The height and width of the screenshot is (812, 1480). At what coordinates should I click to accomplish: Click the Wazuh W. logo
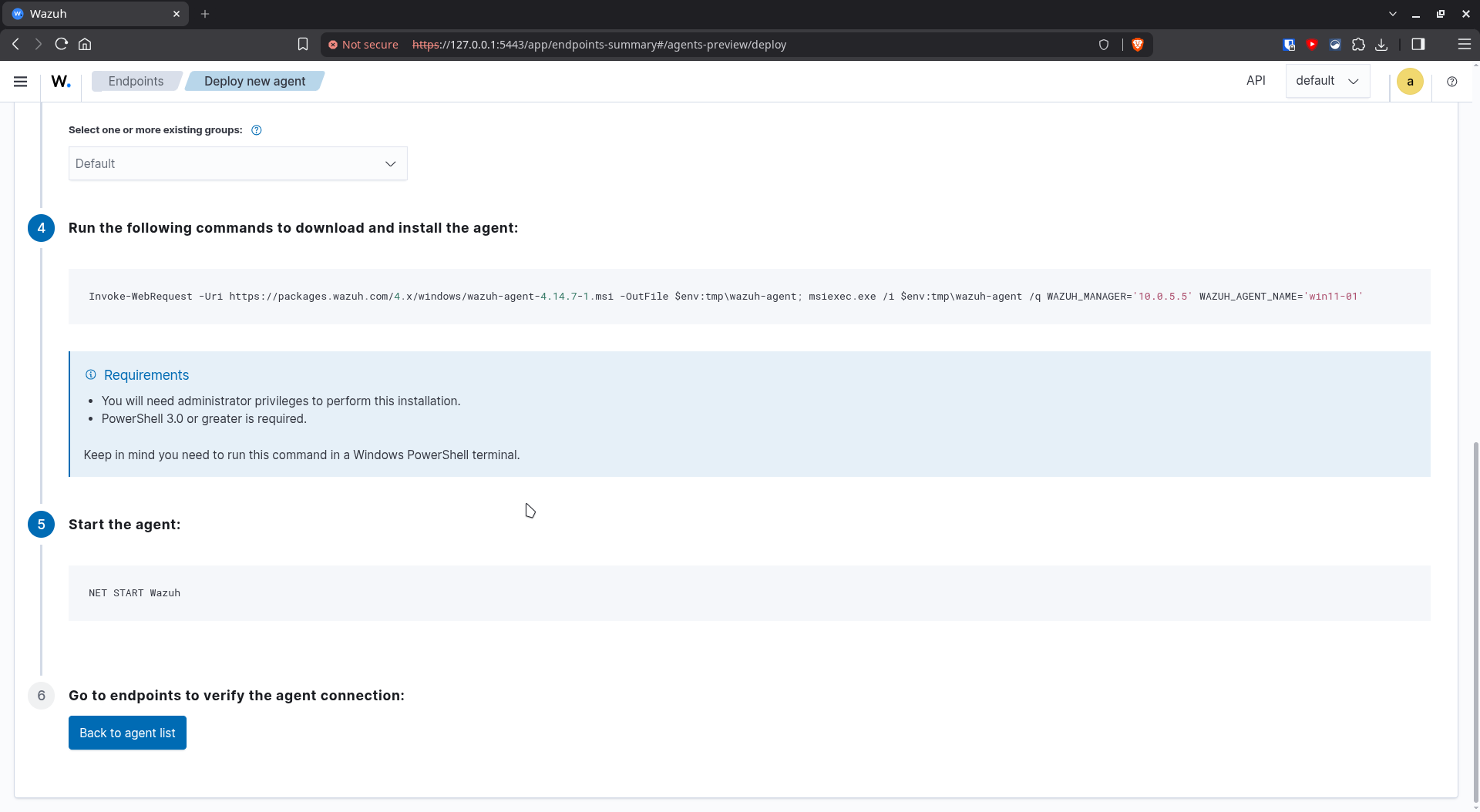tap(61, 81)
